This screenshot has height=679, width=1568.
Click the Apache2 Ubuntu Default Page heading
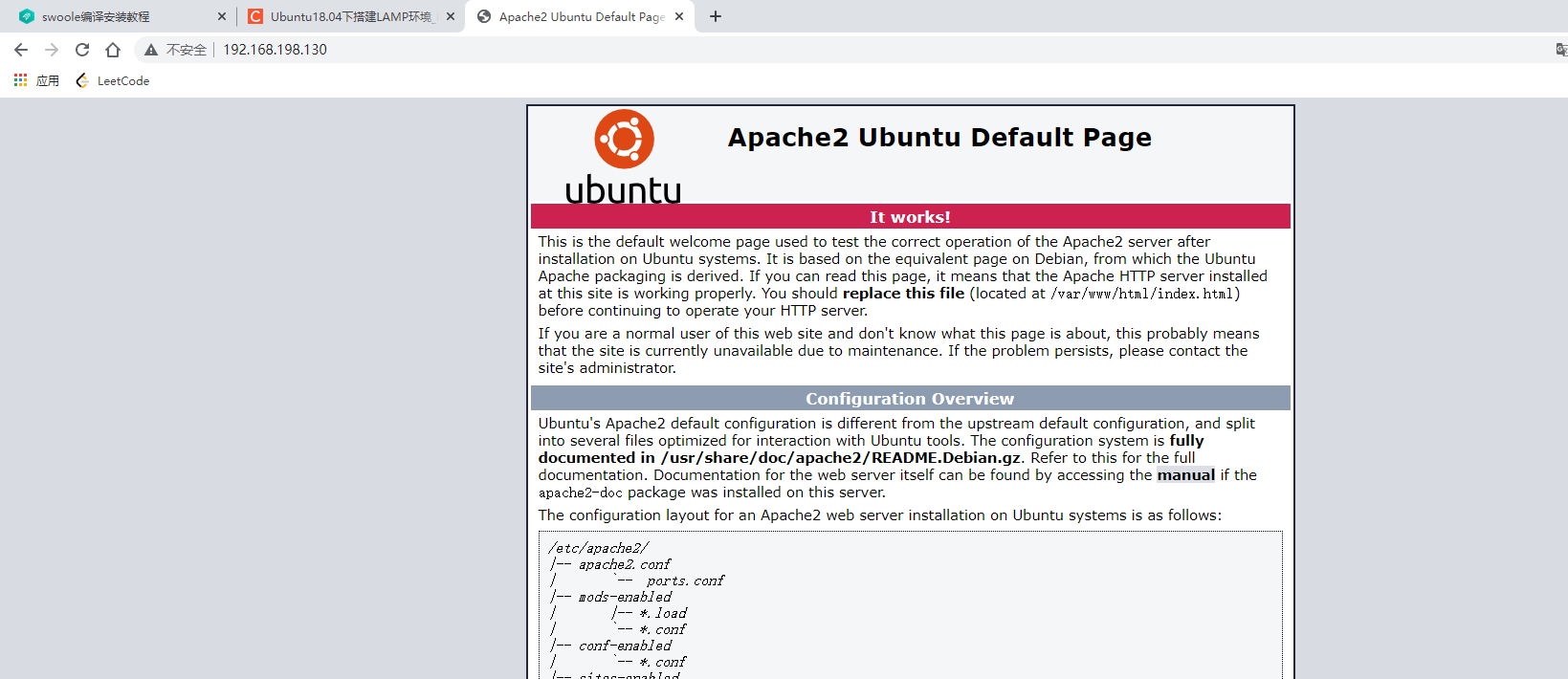939,138
